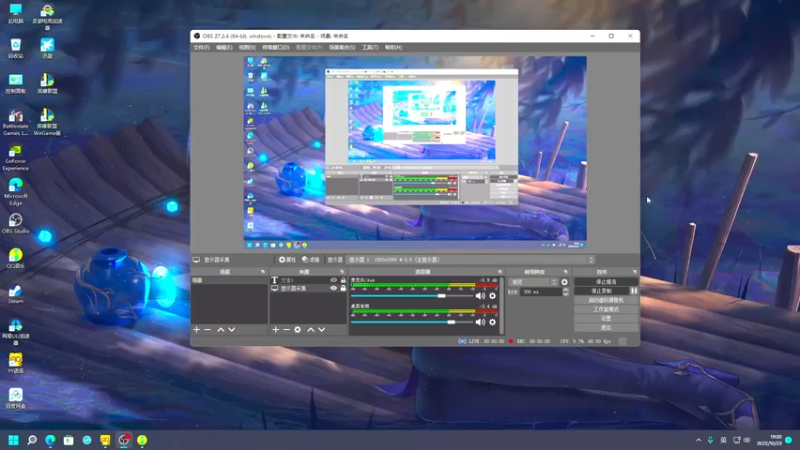Open the File (F) menu

(x=201, y=47)
